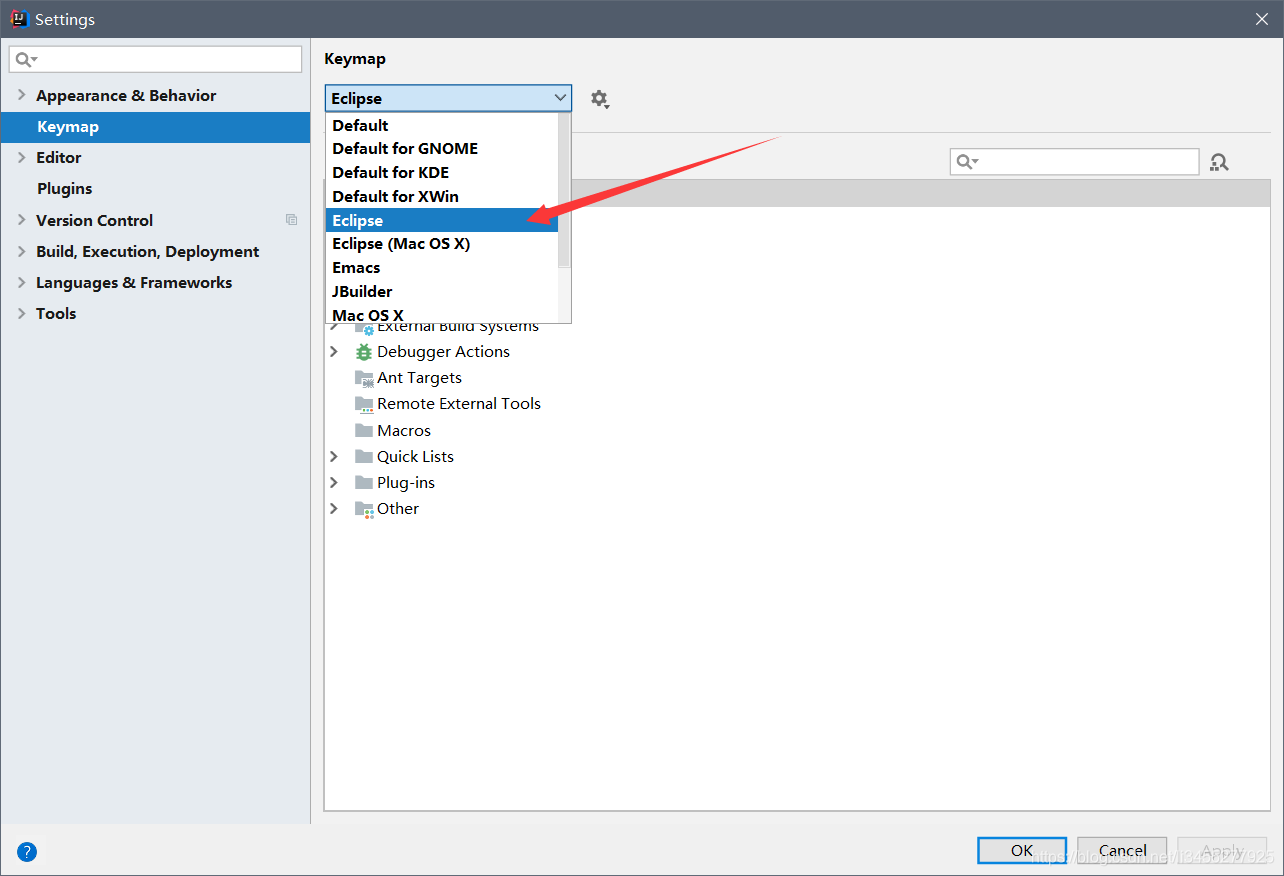Screen dimensions: 1284x876
Task: Click the Plug-ins folder icon
Action: tap(364, 482)
